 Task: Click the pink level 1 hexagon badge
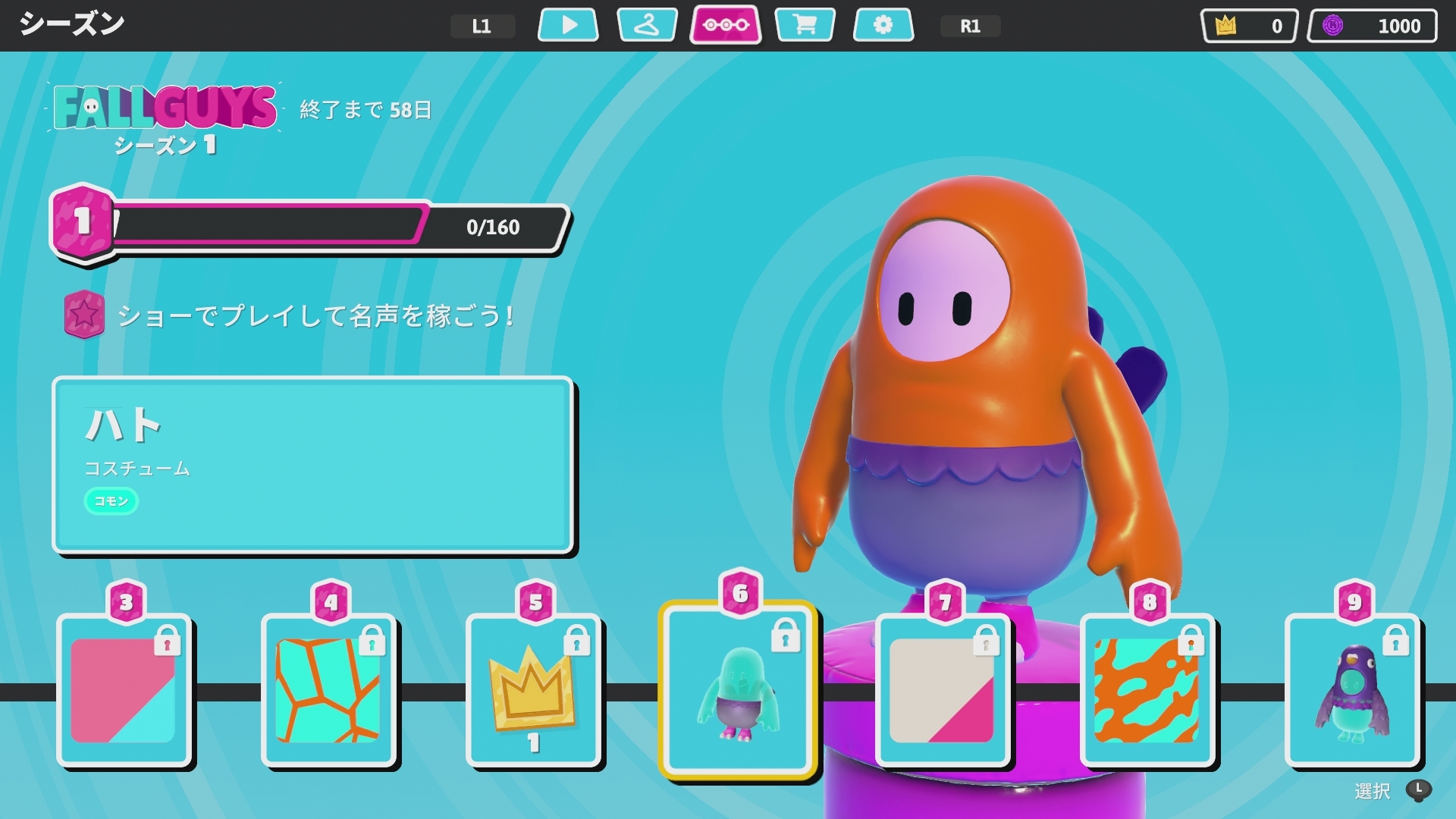click(83, 222)
